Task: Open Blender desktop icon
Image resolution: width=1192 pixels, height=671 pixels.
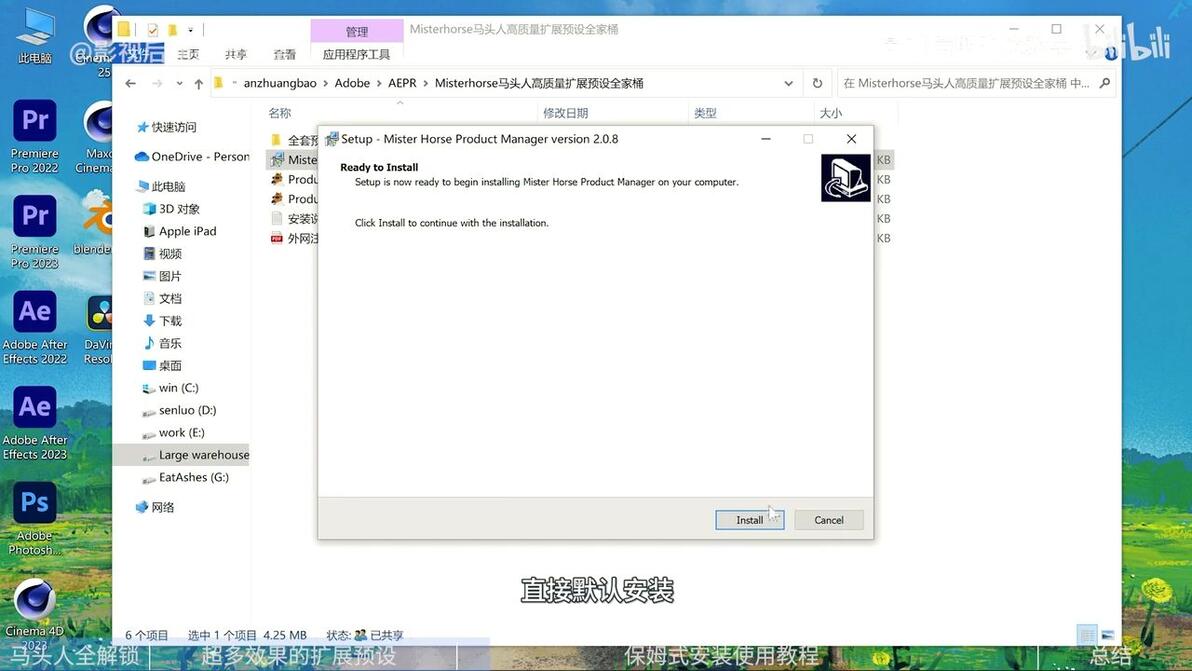Action: (94, 223)
